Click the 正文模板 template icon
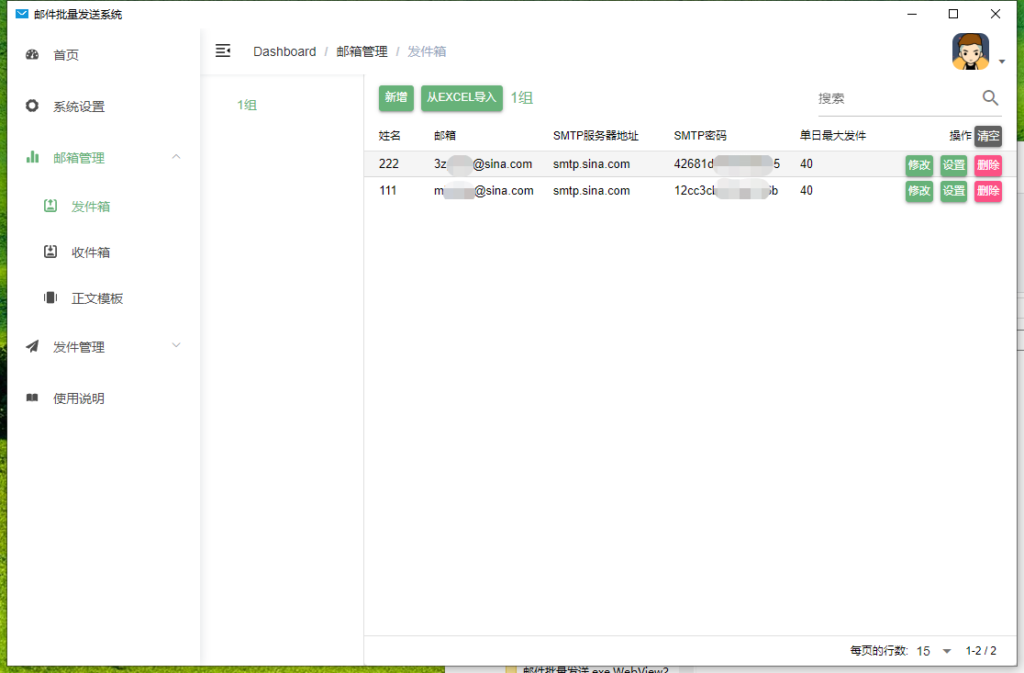This screenshot has width=1024, height=673. (x=50, y=298)
